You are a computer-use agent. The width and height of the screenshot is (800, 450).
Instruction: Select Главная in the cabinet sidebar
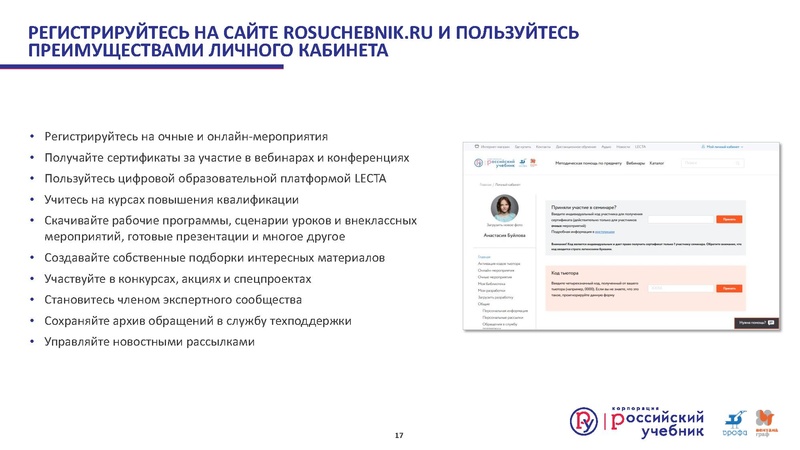coord(484,257)
